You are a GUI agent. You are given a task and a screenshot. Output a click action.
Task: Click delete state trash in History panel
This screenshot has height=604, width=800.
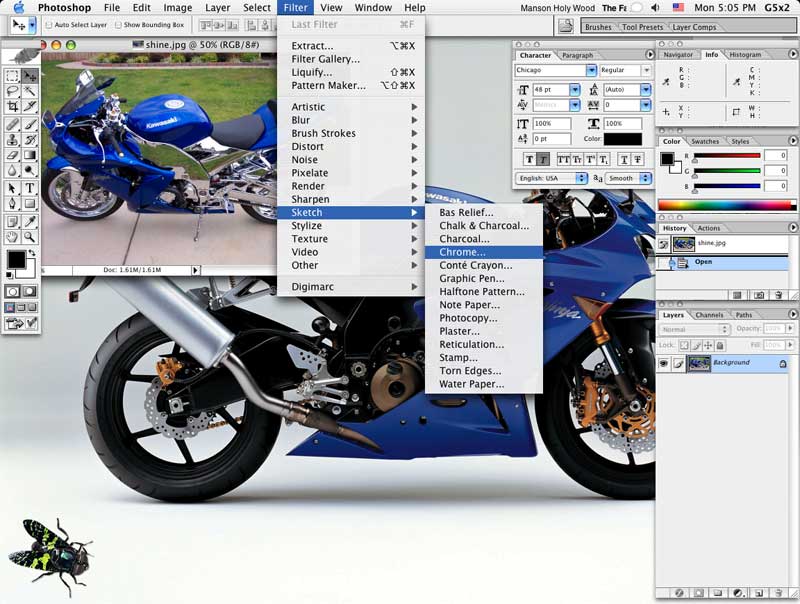(x=779, y=295)
